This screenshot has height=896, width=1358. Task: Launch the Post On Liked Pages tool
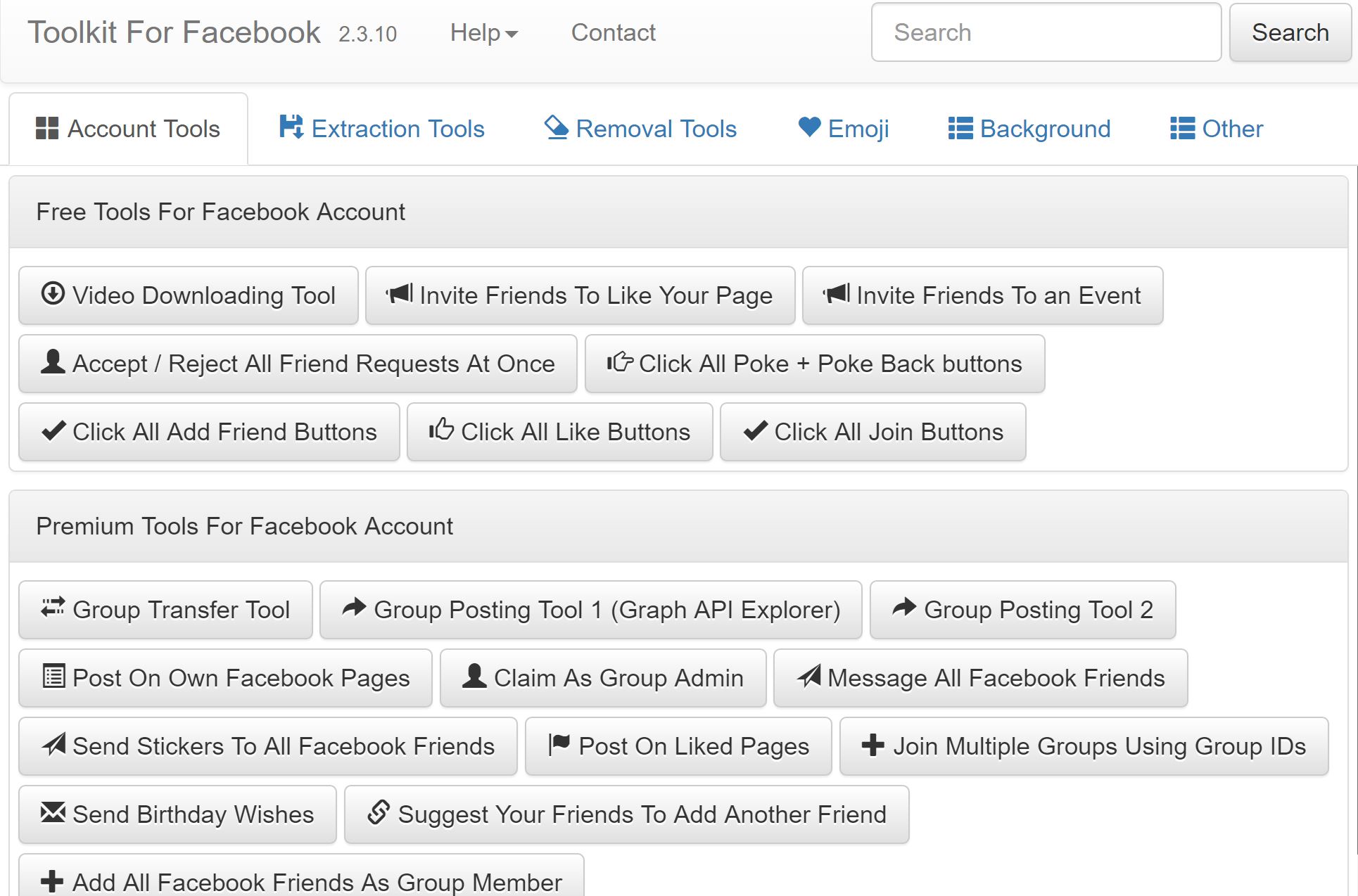[678, 746]
